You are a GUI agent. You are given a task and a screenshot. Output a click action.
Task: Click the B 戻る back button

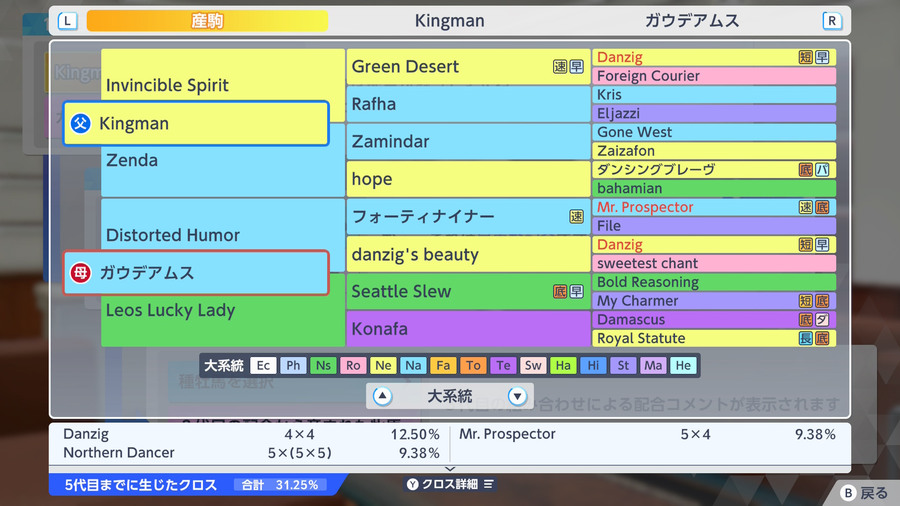click(864, 493)
